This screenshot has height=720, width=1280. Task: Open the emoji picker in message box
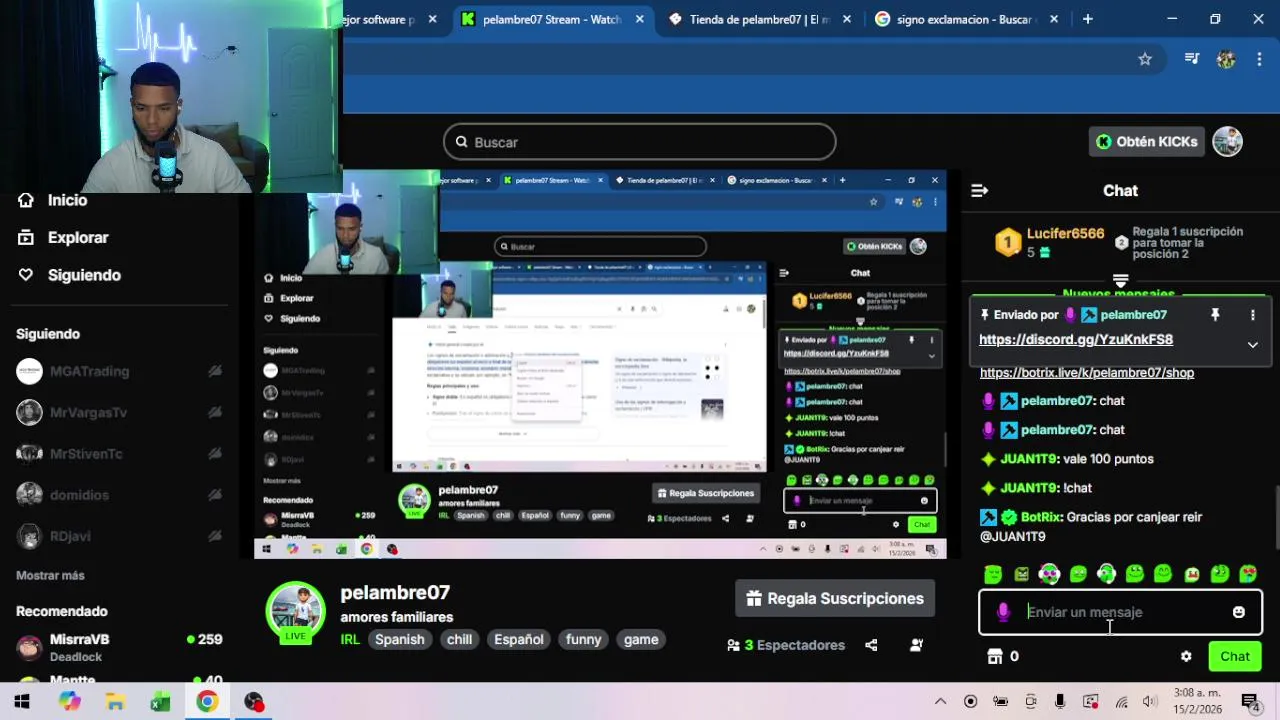click(1239, 612)
